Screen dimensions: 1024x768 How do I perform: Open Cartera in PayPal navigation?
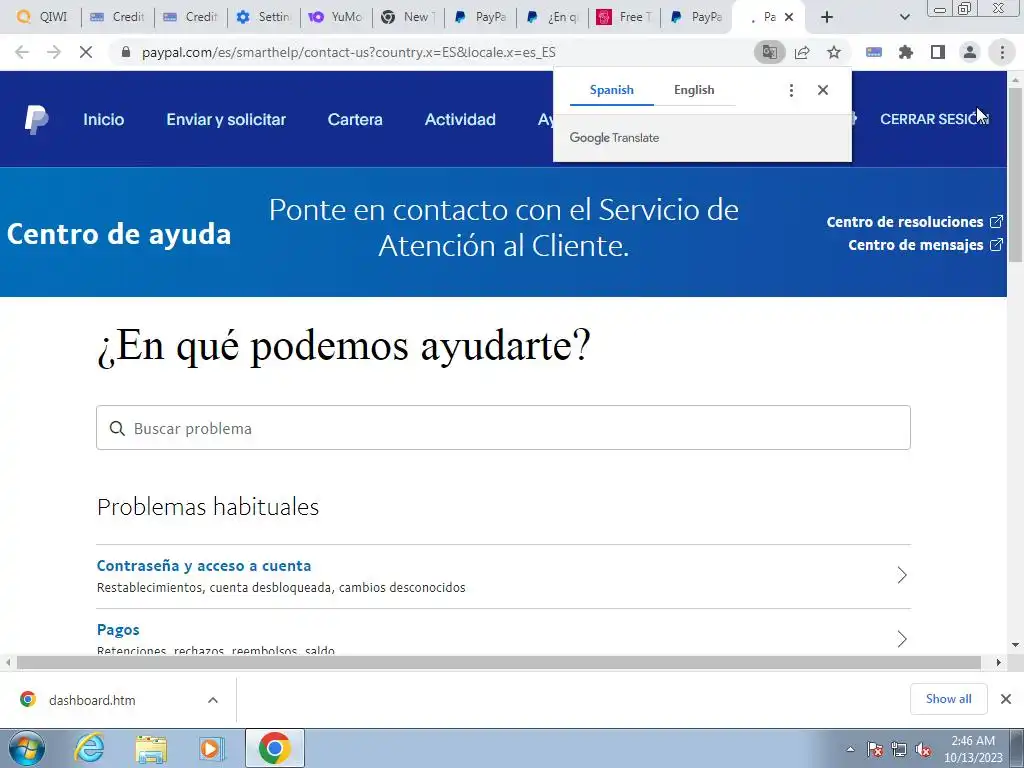355,120
